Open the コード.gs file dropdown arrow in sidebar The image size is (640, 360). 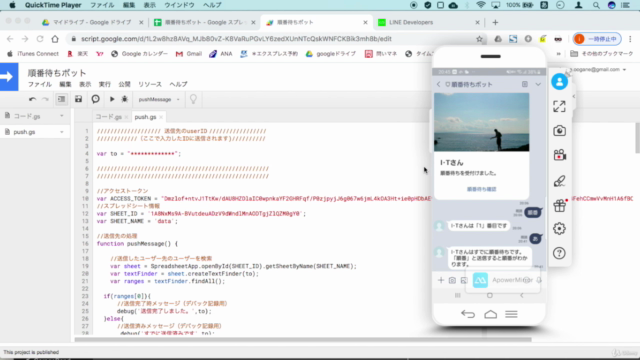click(x=62, y=116)
